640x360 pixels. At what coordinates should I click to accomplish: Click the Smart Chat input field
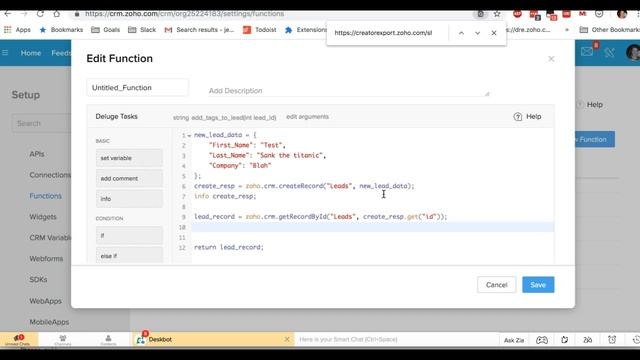click(396, 339)
